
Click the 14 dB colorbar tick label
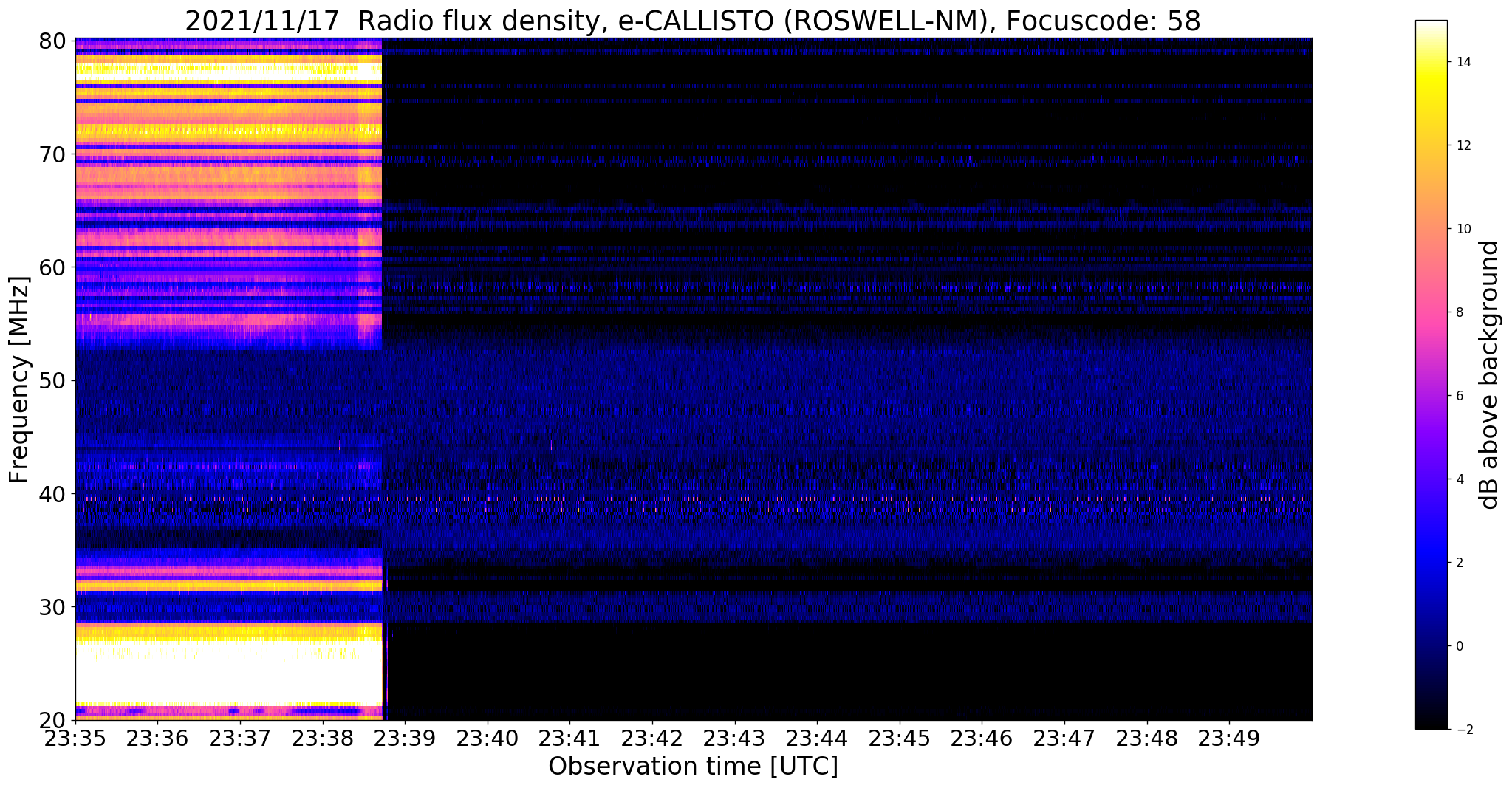(1463, 62)
